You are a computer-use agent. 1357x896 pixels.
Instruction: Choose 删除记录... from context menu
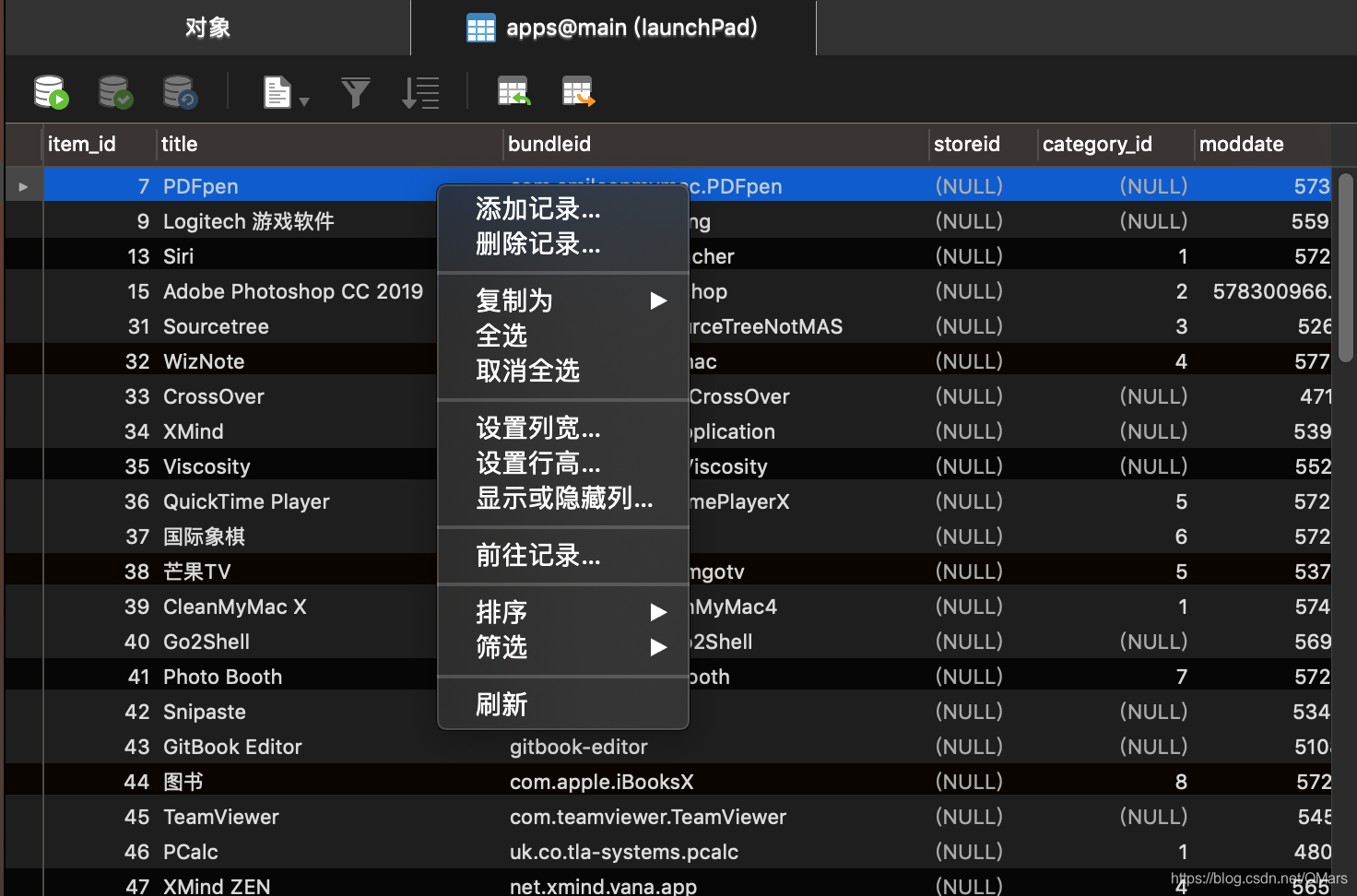point(563,244)
